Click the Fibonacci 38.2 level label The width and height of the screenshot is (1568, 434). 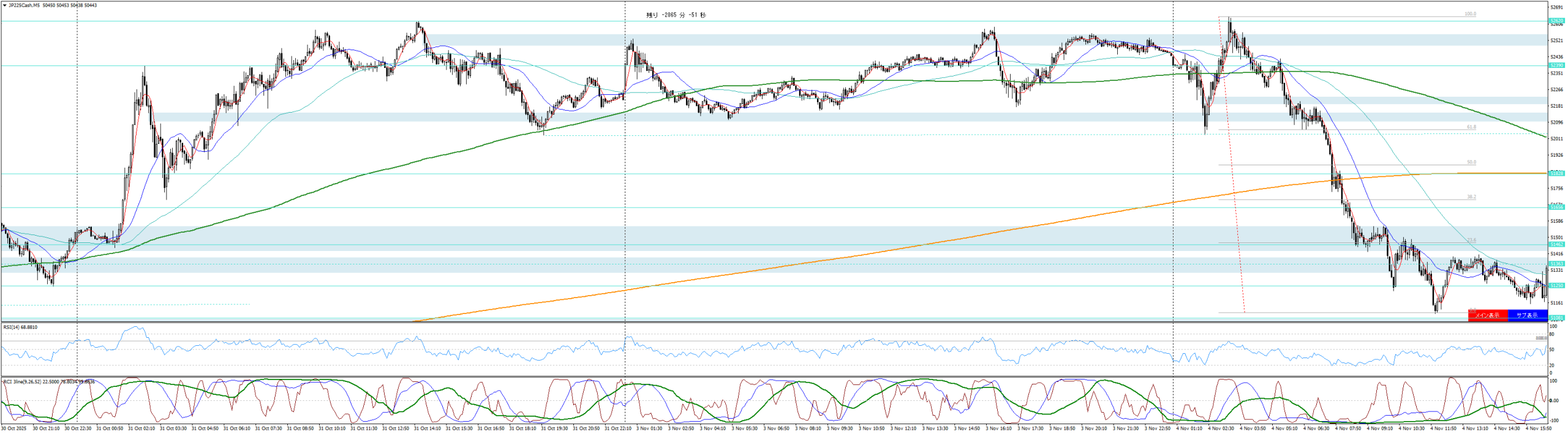1471,197
